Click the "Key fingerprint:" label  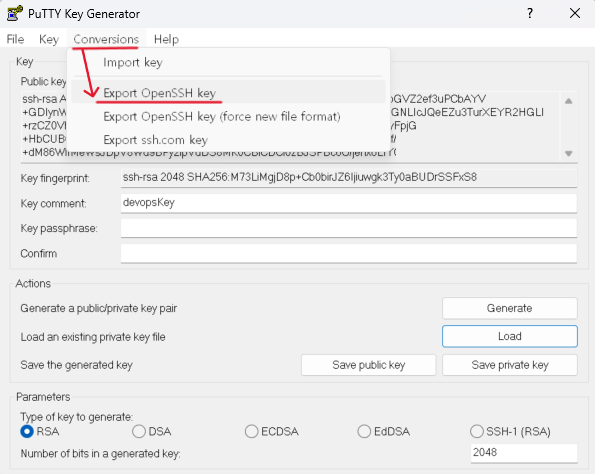click(55, 178)
